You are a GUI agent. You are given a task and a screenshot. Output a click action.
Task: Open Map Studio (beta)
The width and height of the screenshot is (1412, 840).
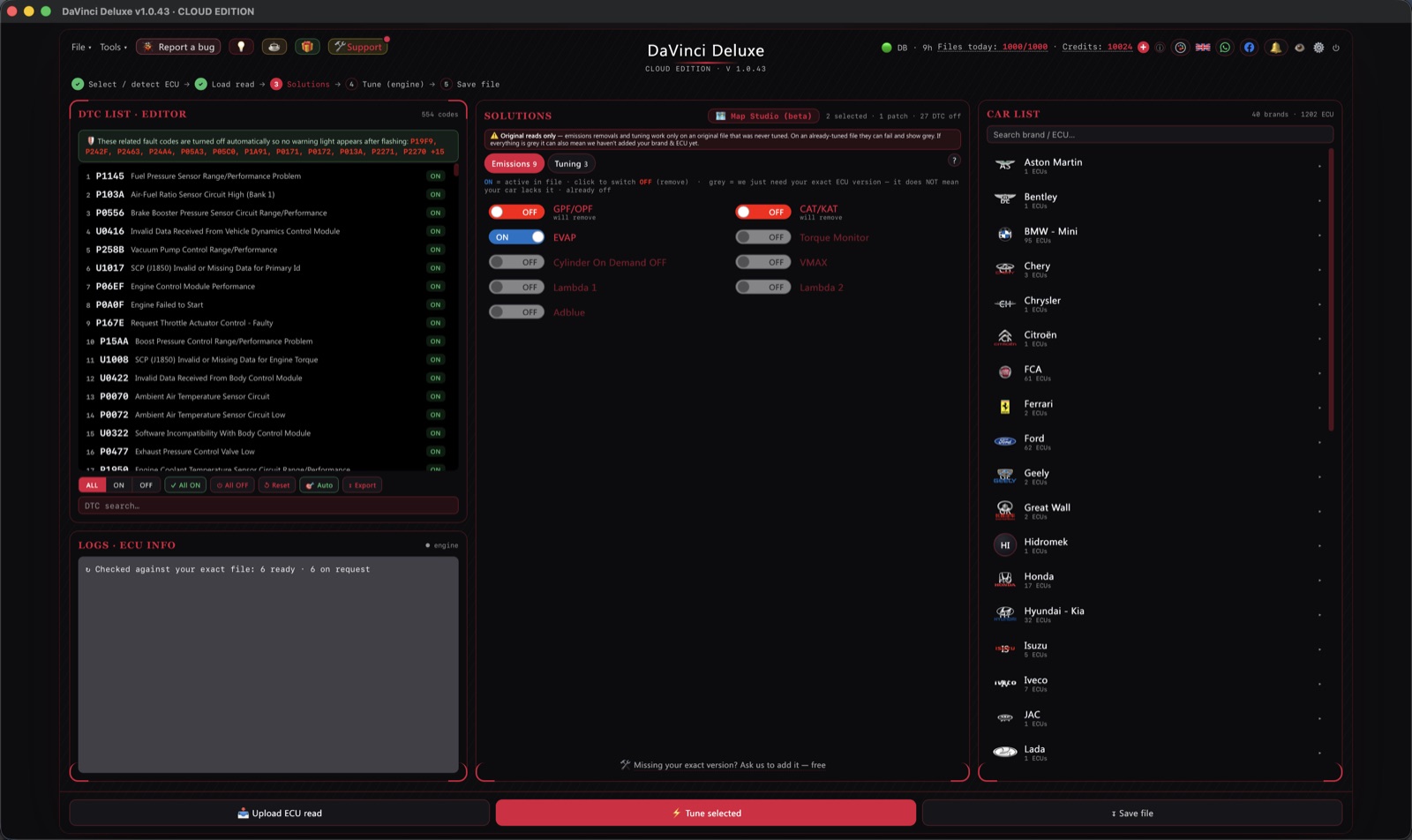pos(763,116)
